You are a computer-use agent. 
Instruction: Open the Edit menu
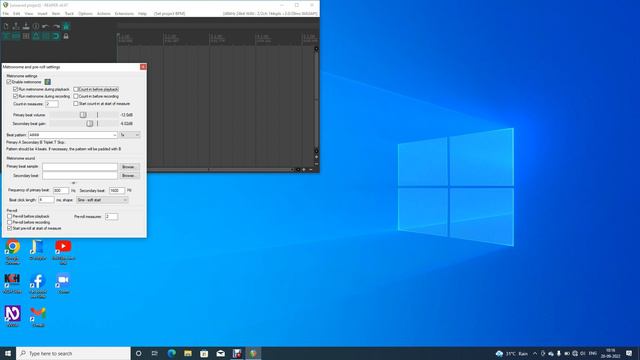pyautogui.click(x=16, y=13)
